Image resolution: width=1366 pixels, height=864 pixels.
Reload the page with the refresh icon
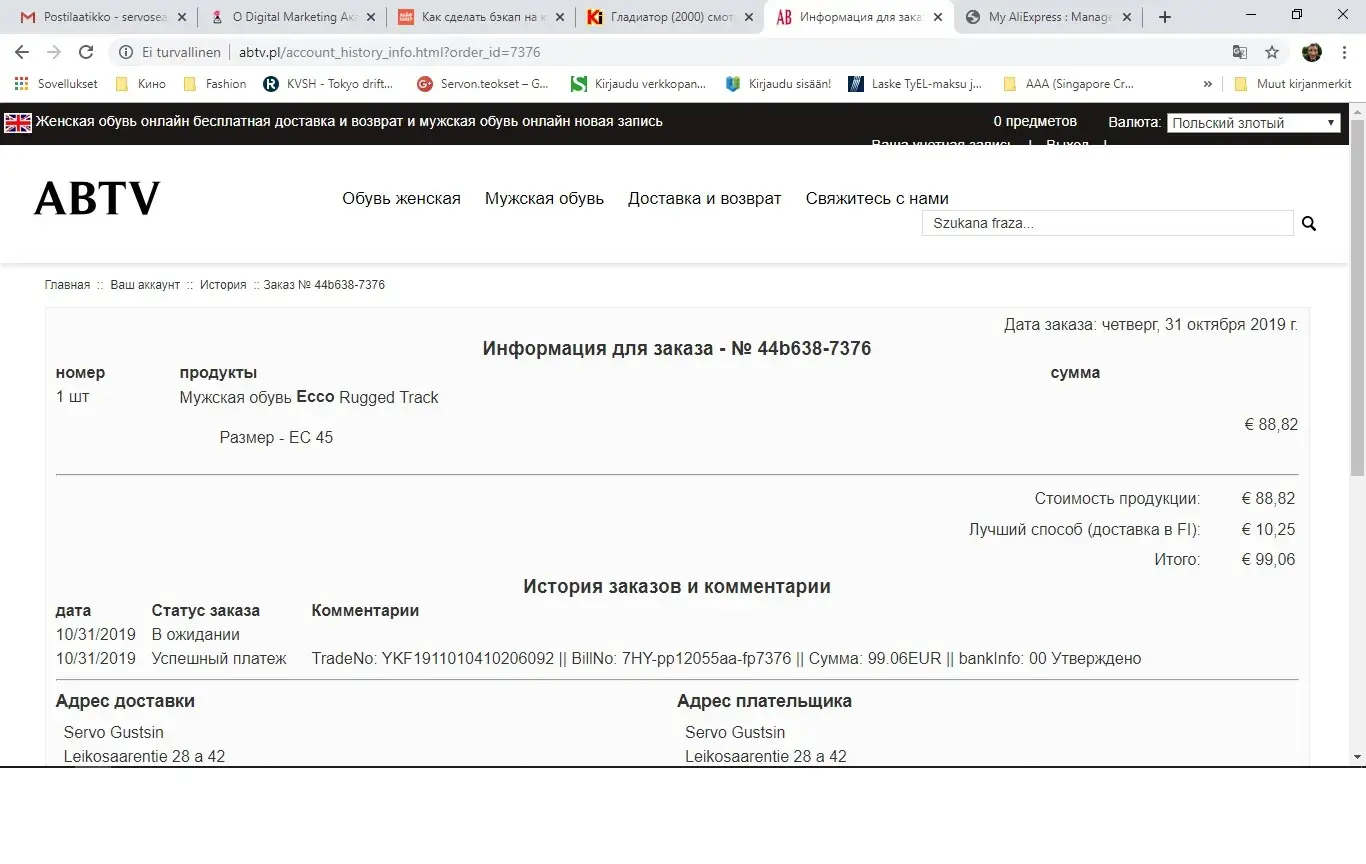86,52
